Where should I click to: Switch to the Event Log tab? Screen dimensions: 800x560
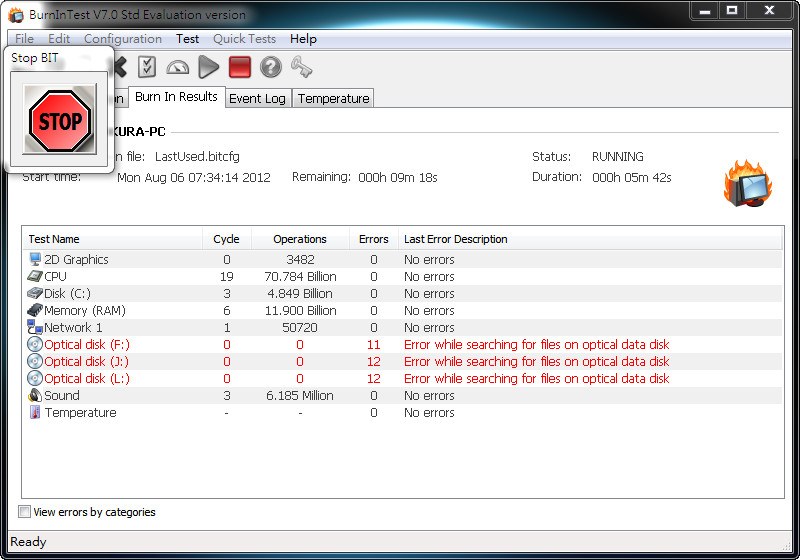[257, 98]
